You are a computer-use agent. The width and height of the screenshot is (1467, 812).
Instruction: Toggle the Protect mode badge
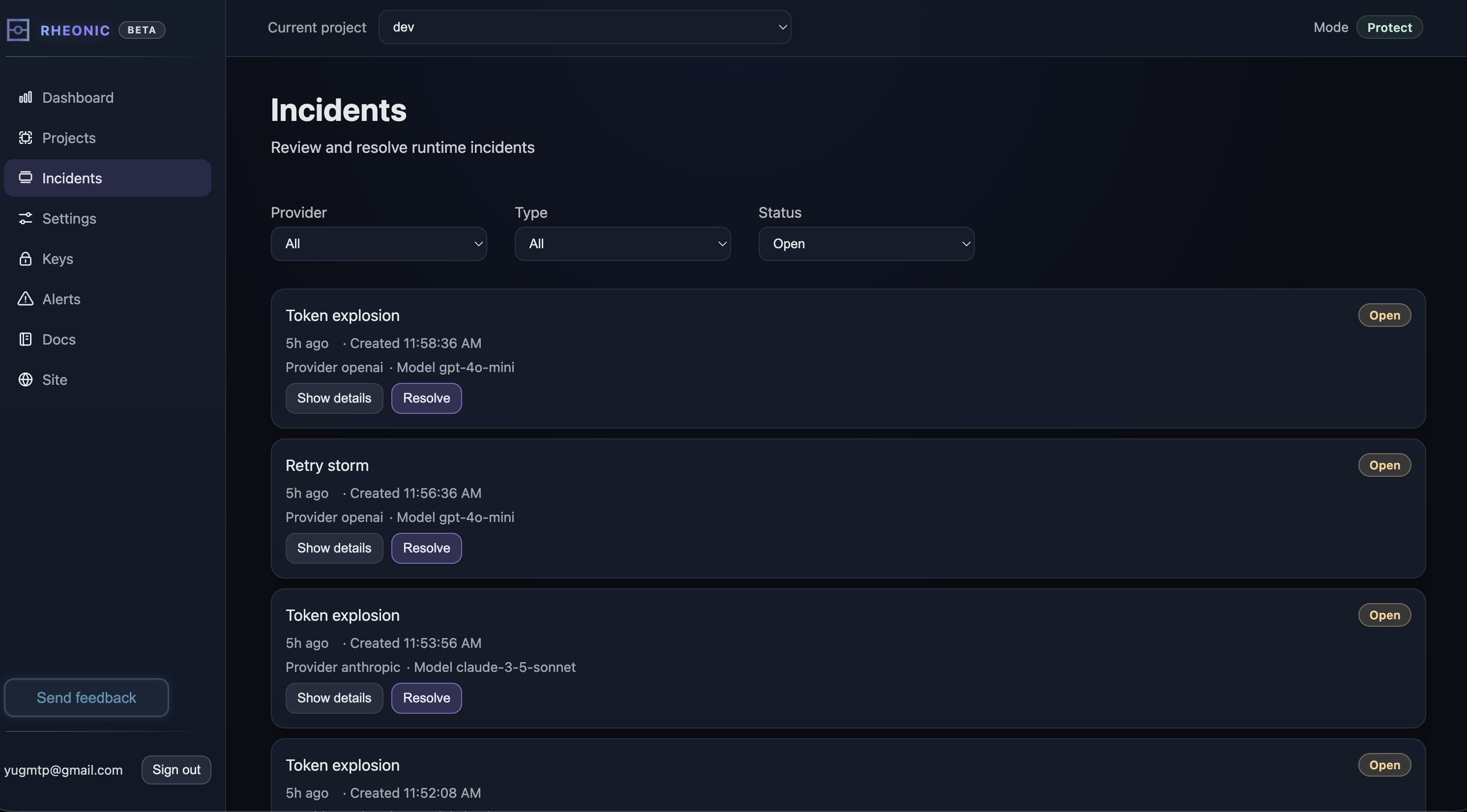1389,28
